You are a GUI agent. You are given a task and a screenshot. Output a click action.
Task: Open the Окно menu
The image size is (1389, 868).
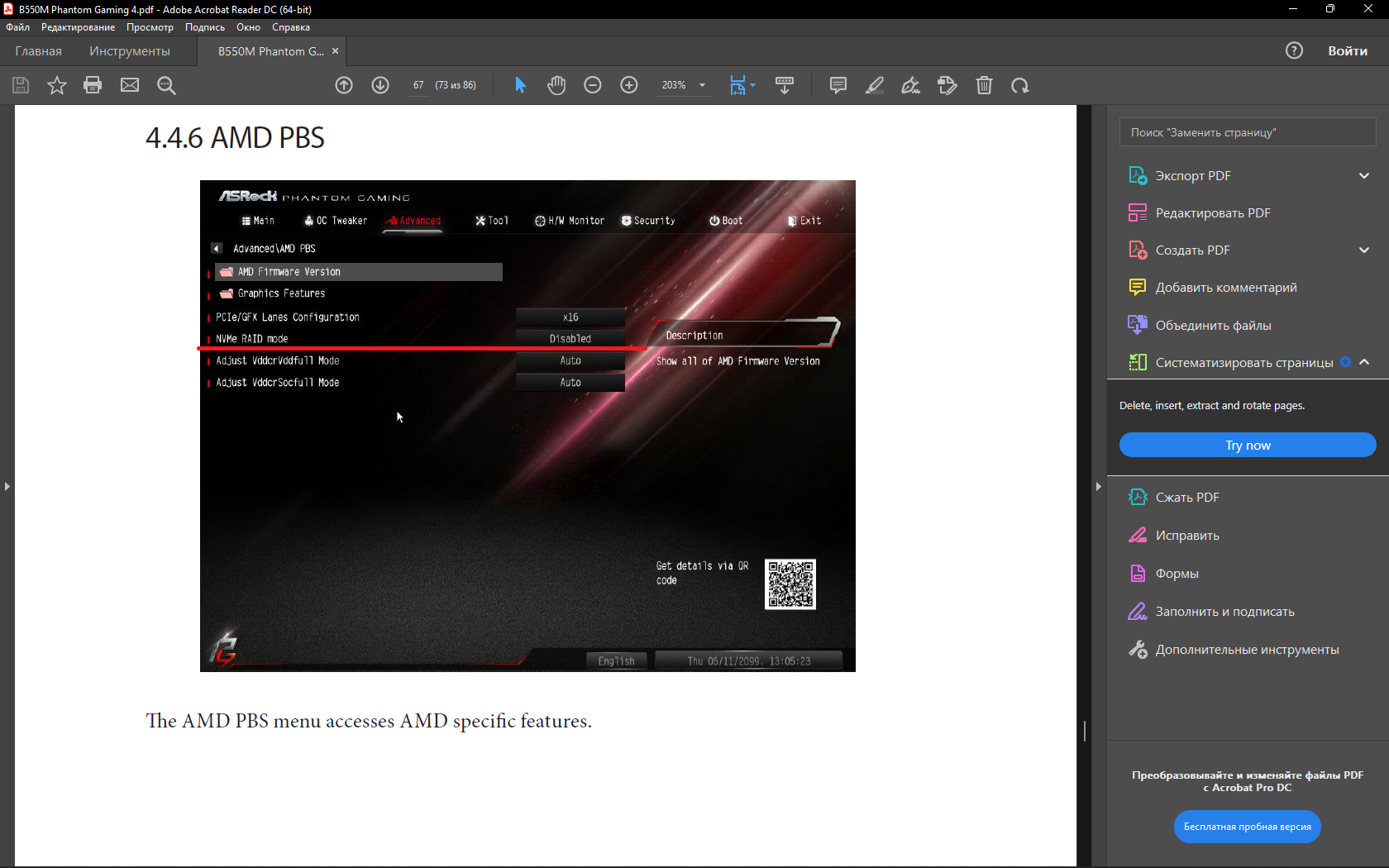coord(248,27)
